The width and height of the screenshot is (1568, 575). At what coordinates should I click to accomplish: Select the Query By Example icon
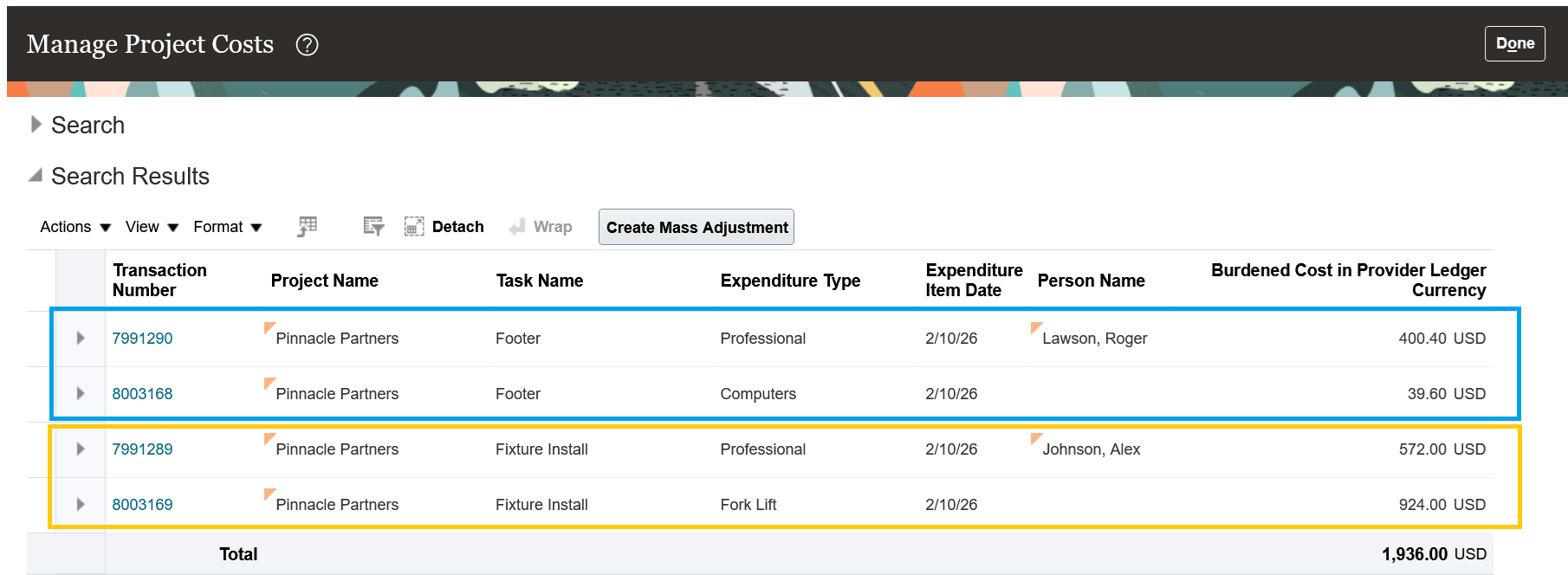pos(373,226)
